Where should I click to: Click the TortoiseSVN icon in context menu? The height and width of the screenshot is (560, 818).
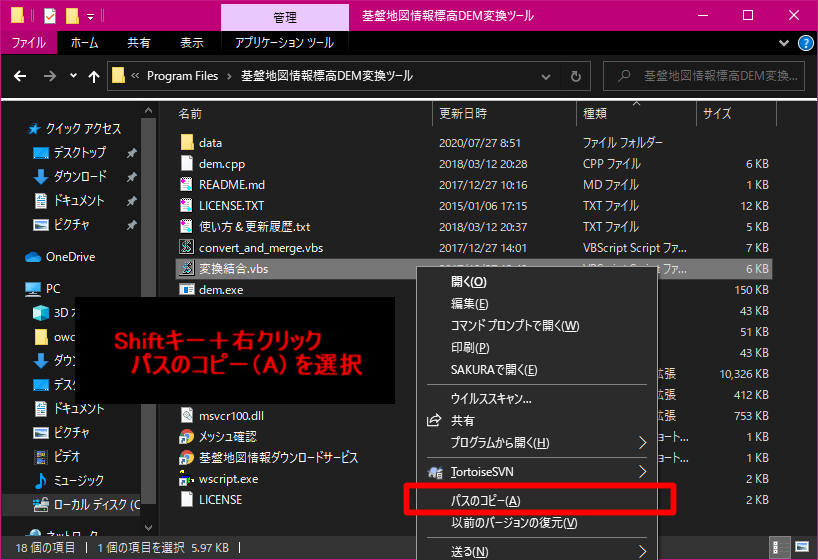click(x=434, y=471)
